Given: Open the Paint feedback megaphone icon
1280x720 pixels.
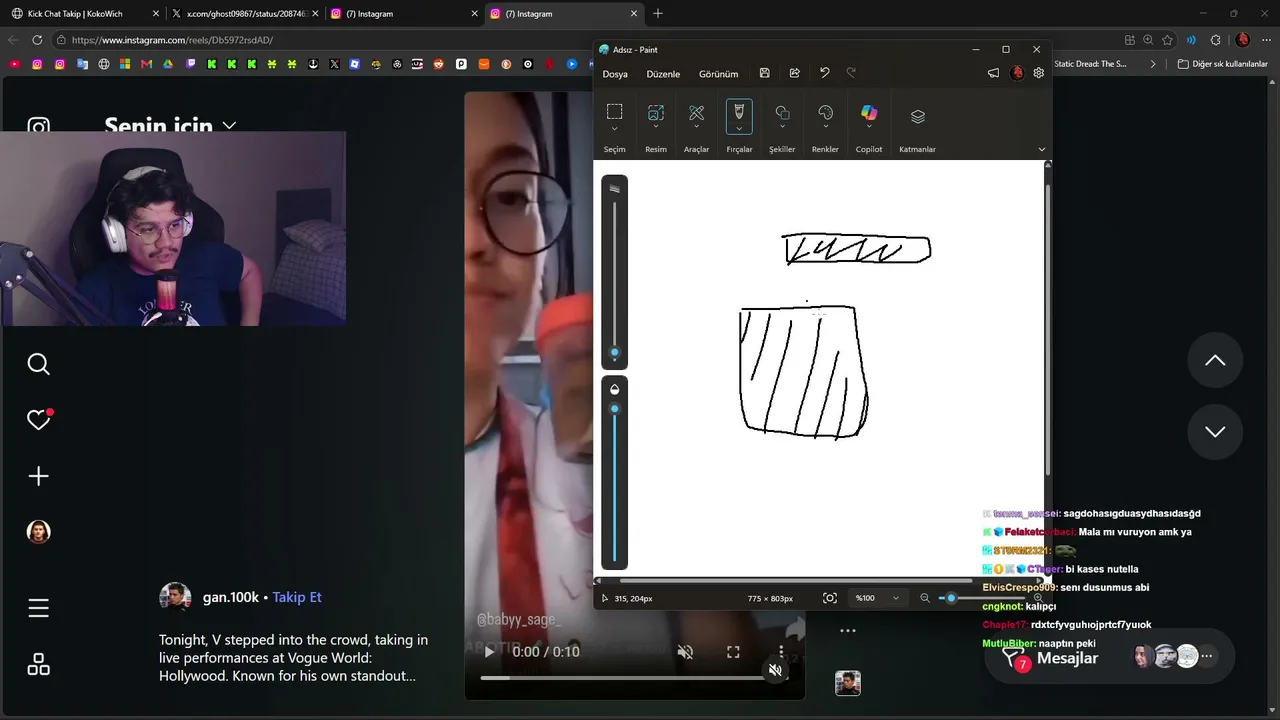Looking at the screenshot, I should click(x=993, y=73).
